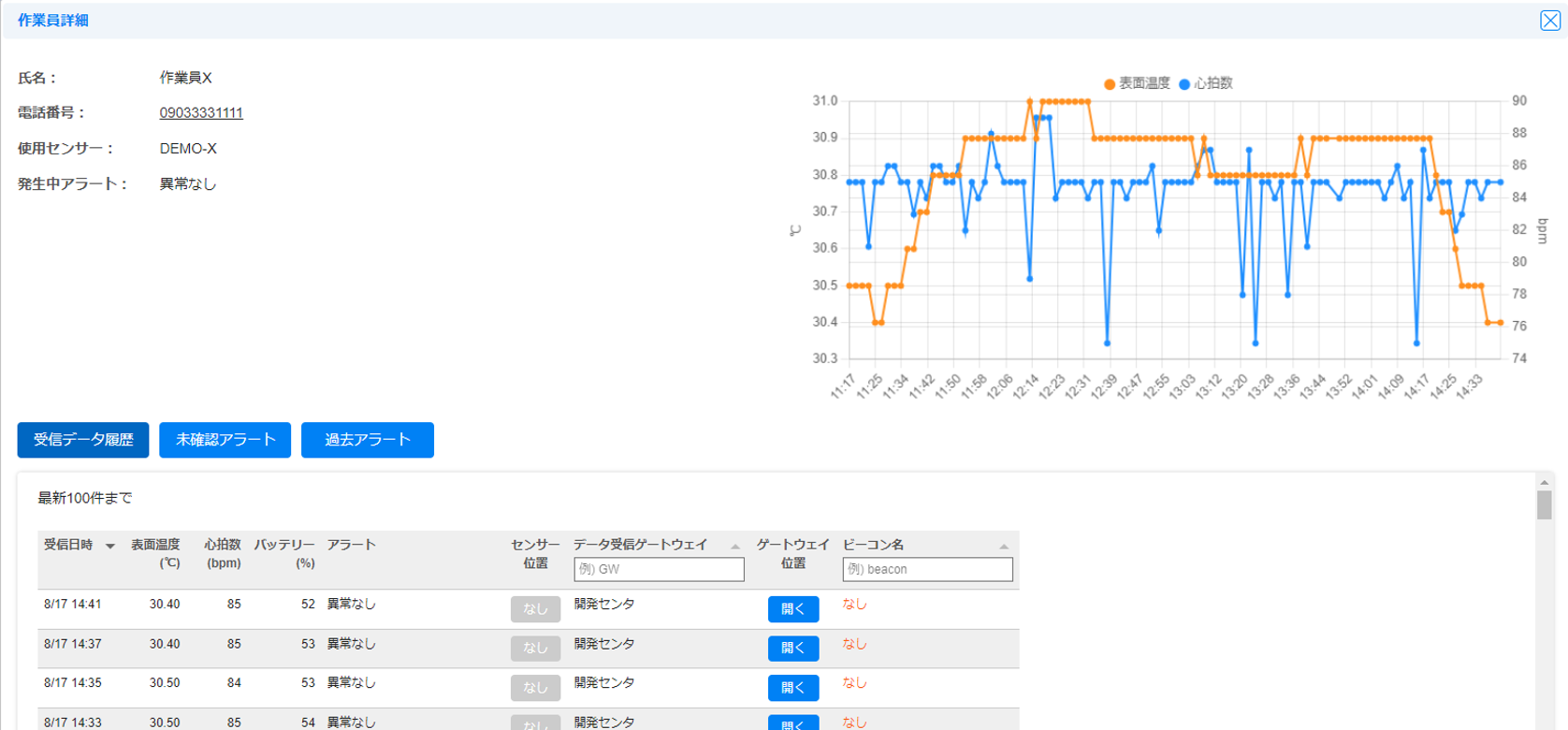Show 過去アラート tab

[368, 440]
